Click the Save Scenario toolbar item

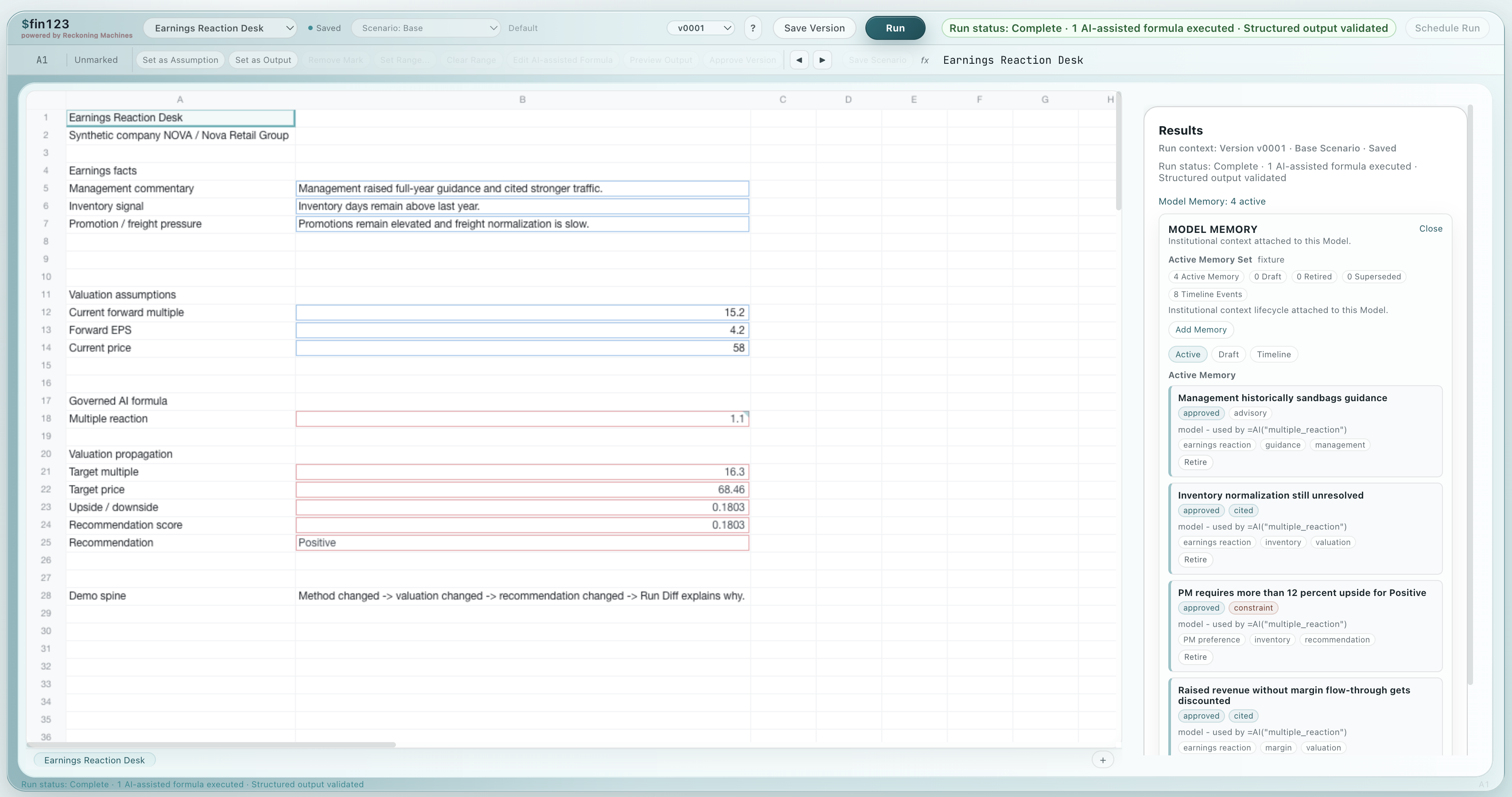(x=877, y=60)
